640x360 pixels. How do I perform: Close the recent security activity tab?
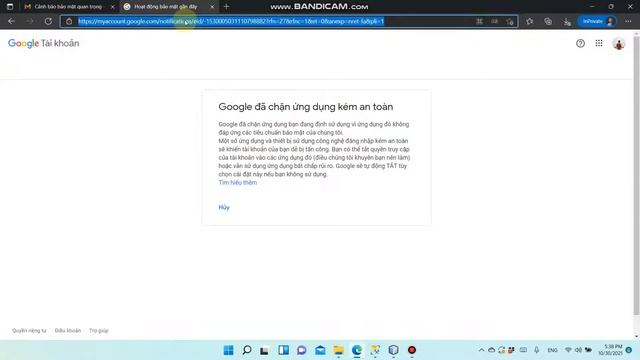pyautogui.click(x=212, y=7)
